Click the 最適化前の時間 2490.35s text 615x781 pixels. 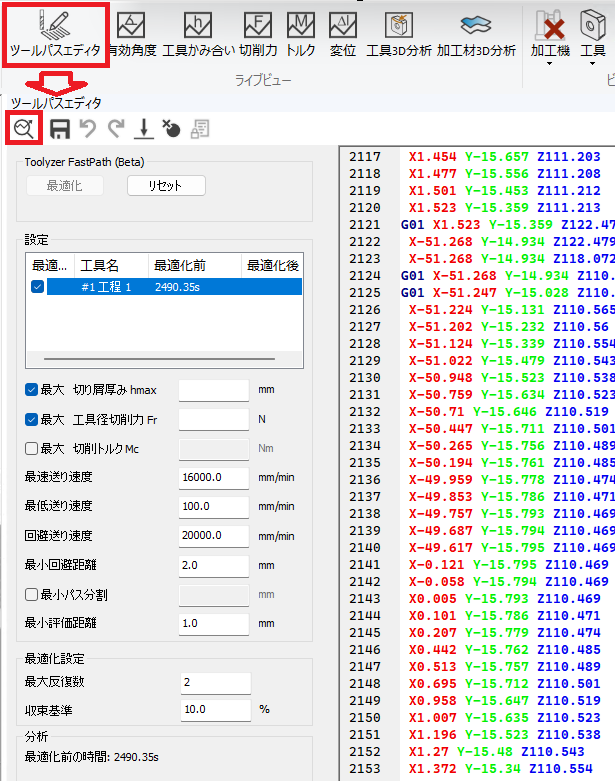tap(92, 757)
